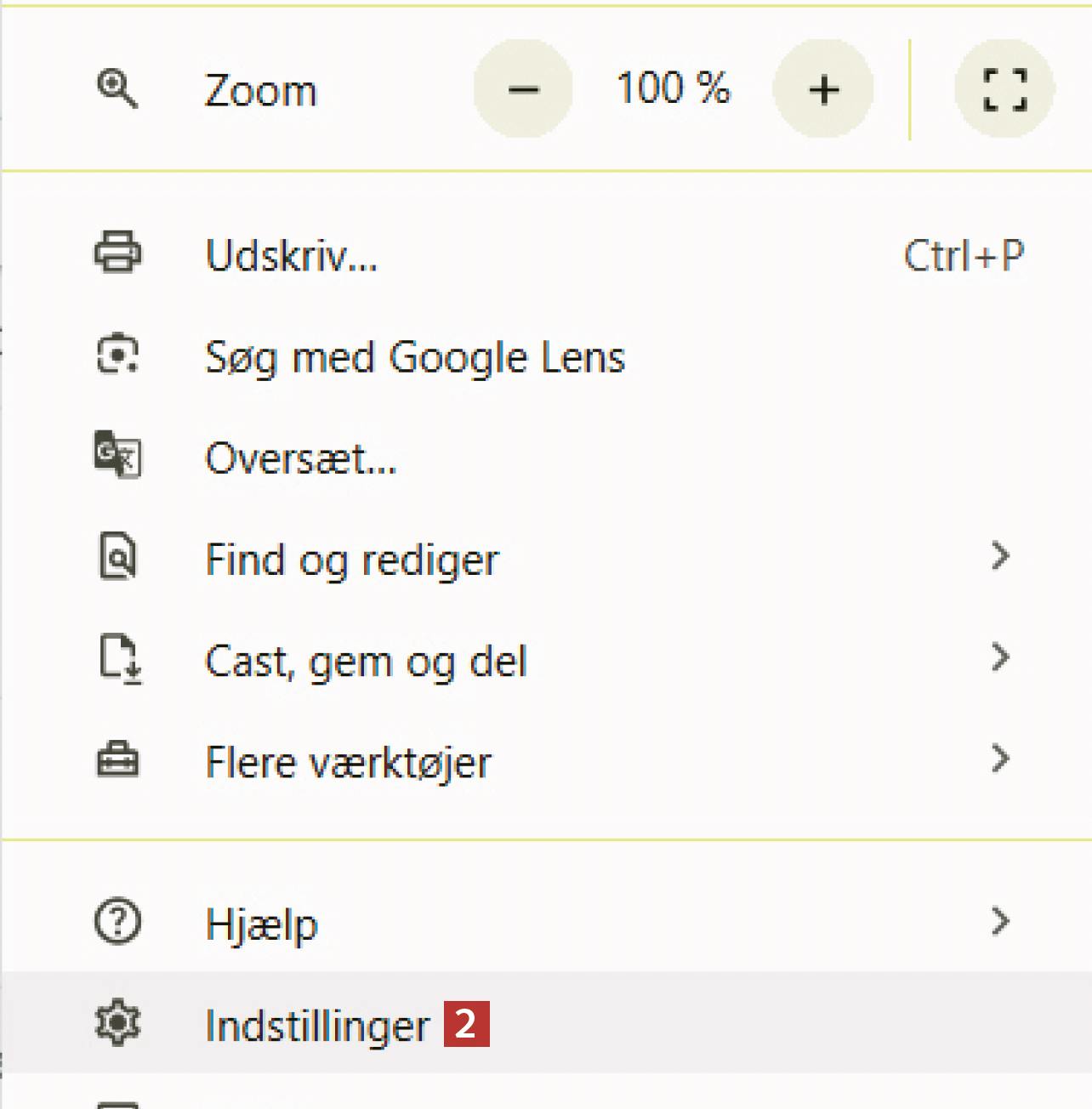Expand the Flere værktøjer submenu arrow
Viewport: 1092px width, 1109px height.
tap(1000, 759)
